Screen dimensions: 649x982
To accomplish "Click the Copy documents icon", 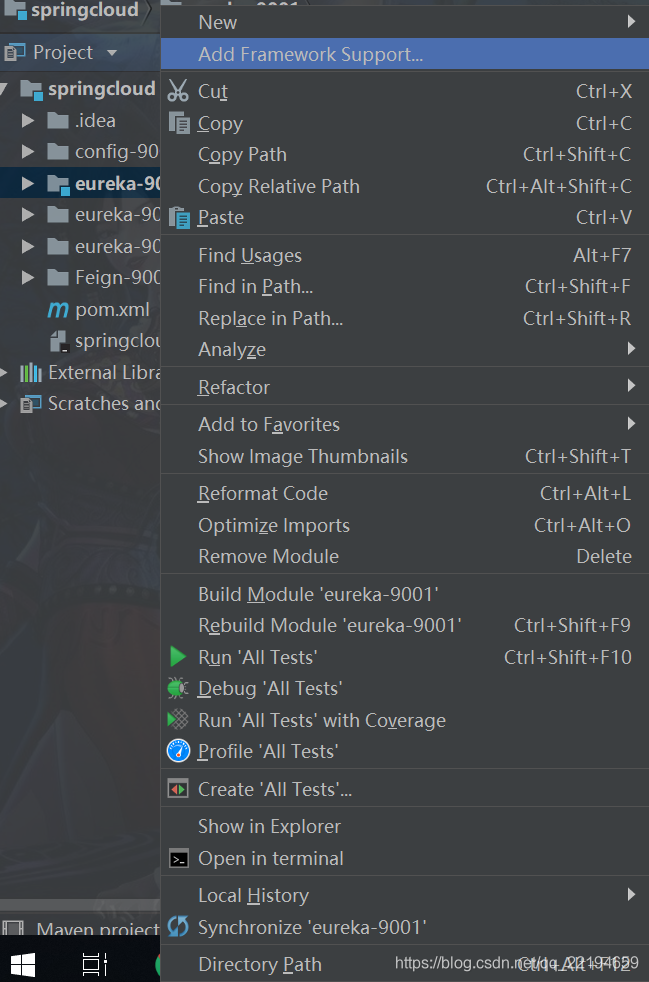I will tap(179, 123).
